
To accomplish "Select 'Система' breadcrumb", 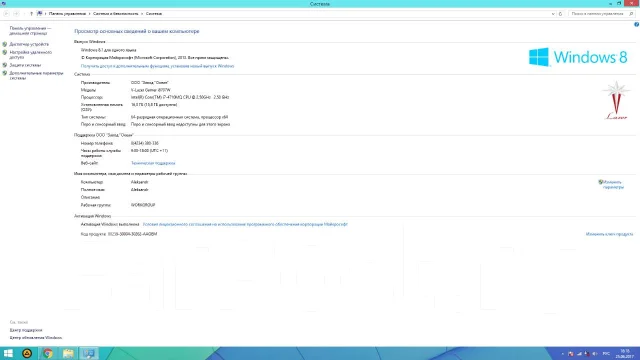I will click(x=154, y=14).
